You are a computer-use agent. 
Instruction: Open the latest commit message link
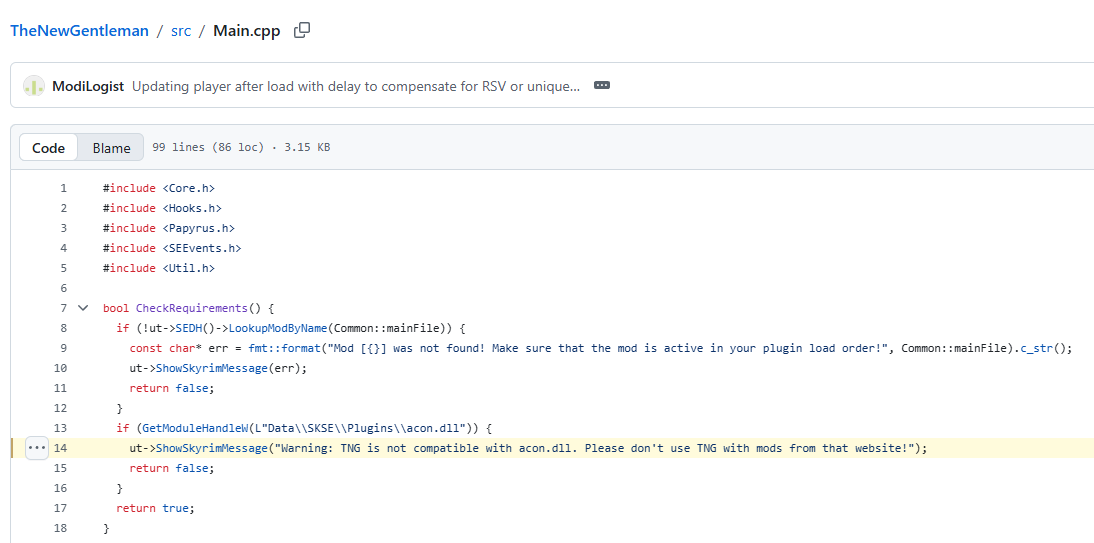pyautogui.click(x=356, y=86)
